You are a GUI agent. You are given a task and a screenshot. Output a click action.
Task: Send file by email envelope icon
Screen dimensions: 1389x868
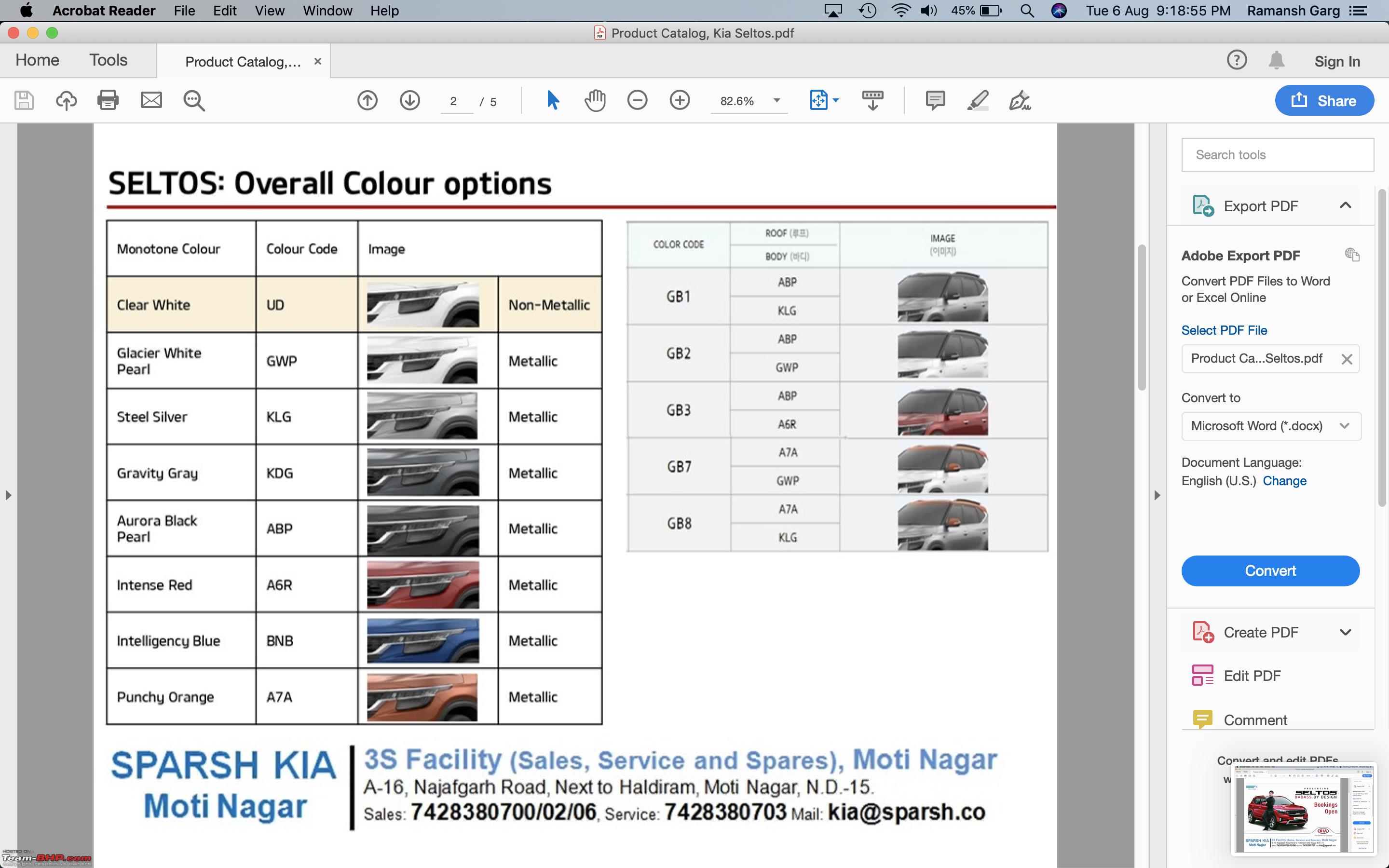coord(151,100)
